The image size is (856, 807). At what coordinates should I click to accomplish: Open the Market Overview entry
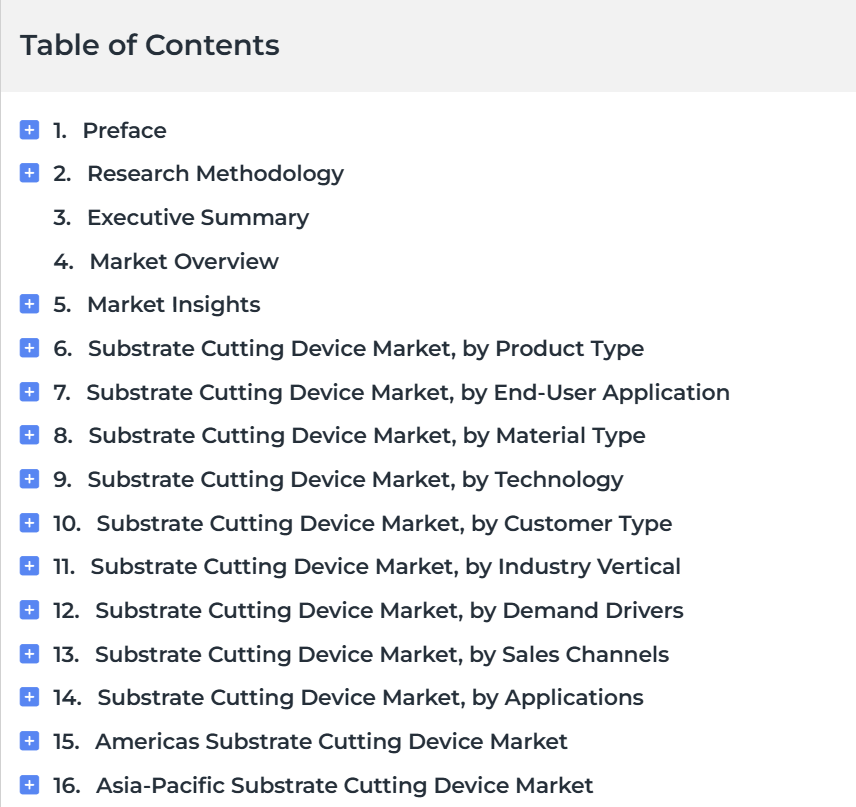pos(184,262)
